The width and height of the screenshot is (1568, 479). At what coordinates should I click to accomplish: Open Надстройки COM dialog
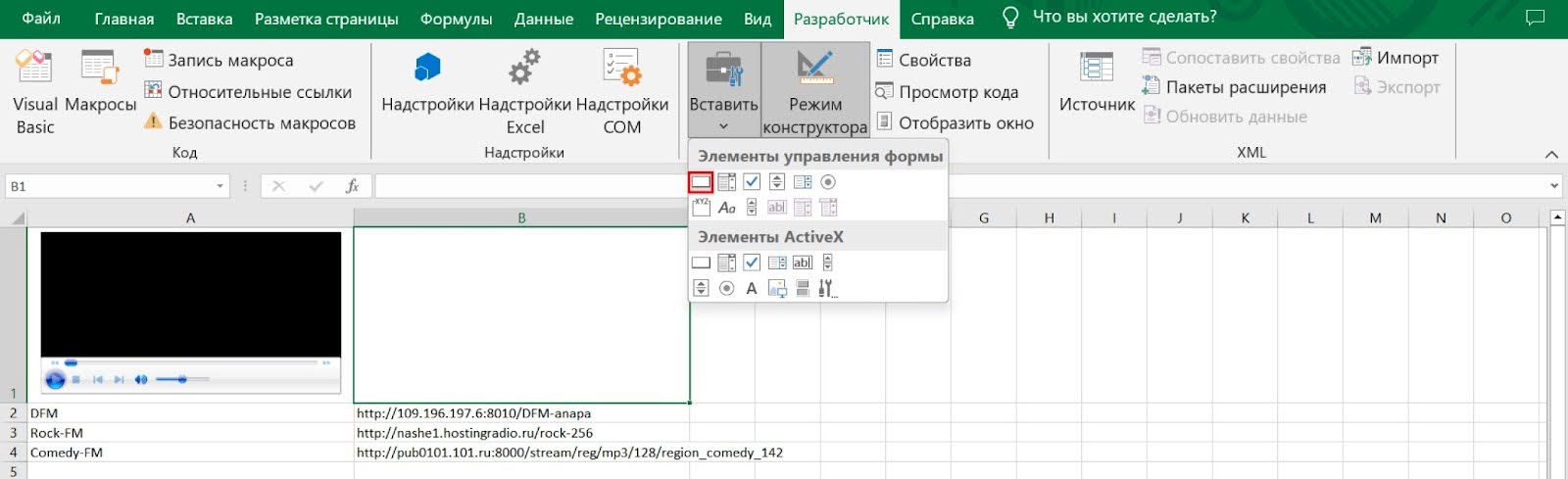tap(622, 92)
